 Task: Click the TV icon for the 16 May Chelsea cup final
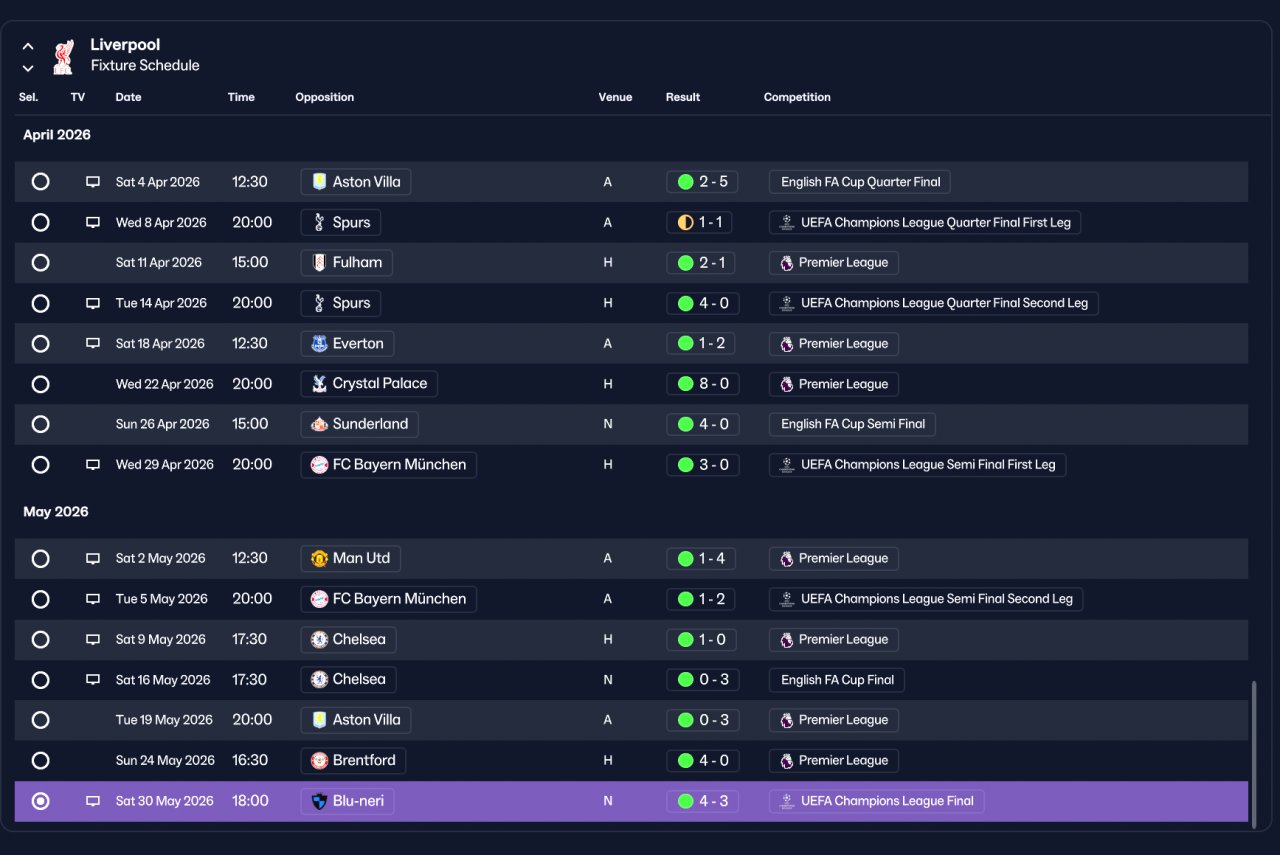tap(93, 680)
